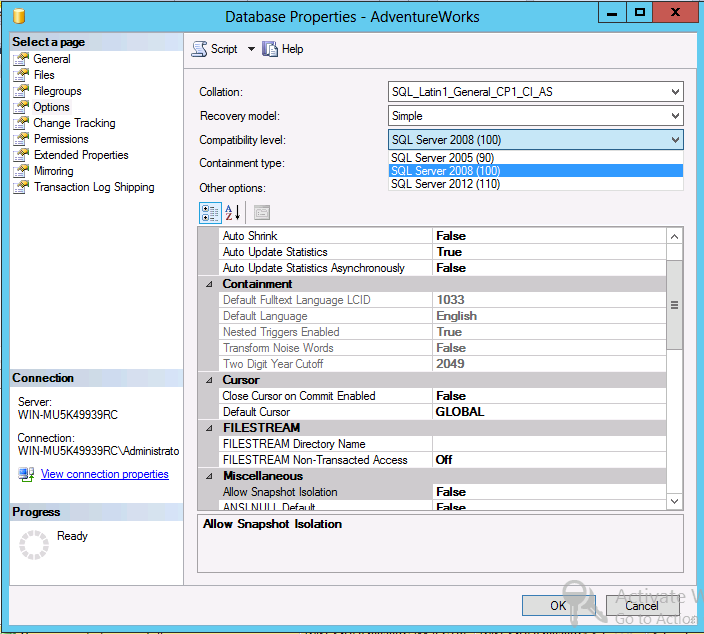Screen dimensions: 704x634
Task: Open the Mirroring page
Action: pos(53,171)
